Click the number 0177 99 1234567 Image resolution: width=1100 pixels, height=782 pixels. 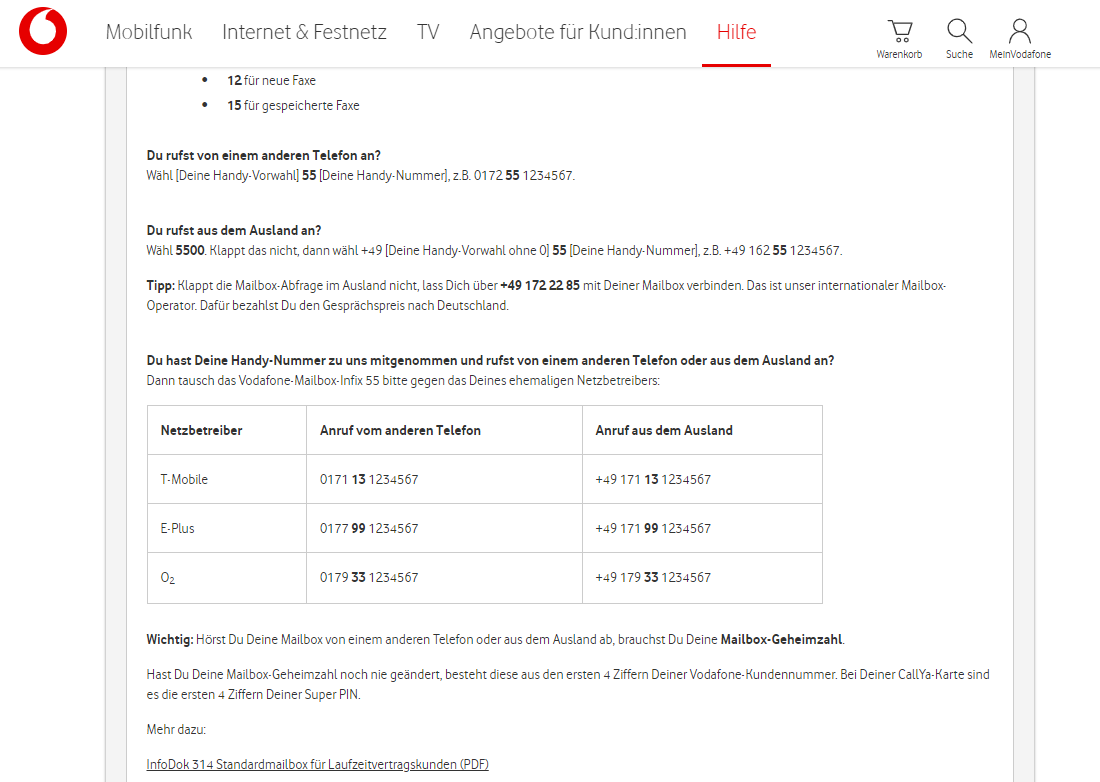369,529
